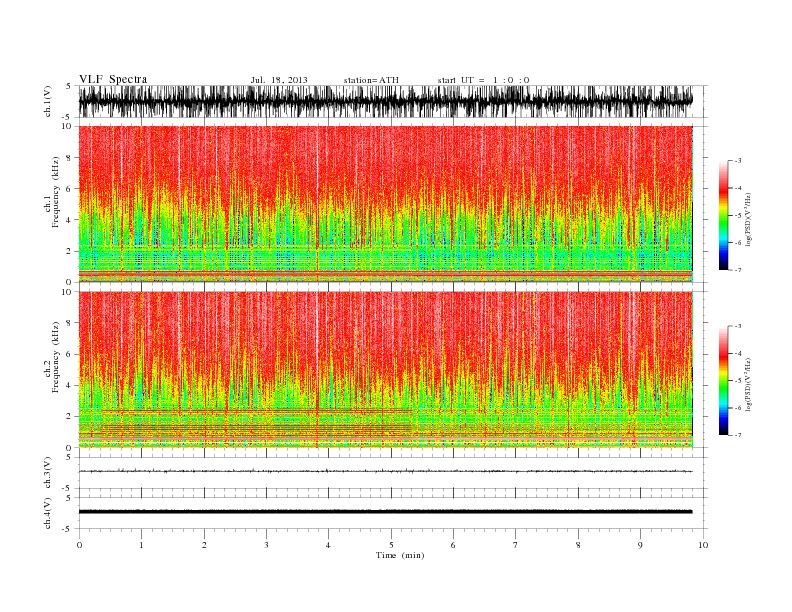The height and width of the screenshot is (612, 792).
Task: Select the ch.1 "Frequency (kHz)" axis label
Action: point(55,192)
